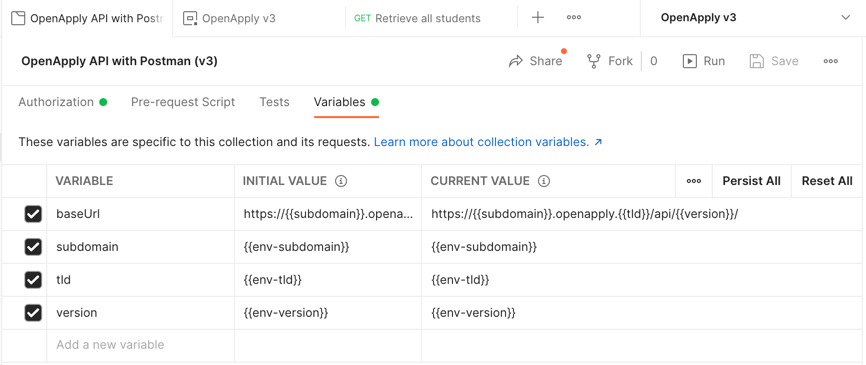866x365 pixels.
Task: Click the CURRENT VALUE column header text
Action: 480,181
